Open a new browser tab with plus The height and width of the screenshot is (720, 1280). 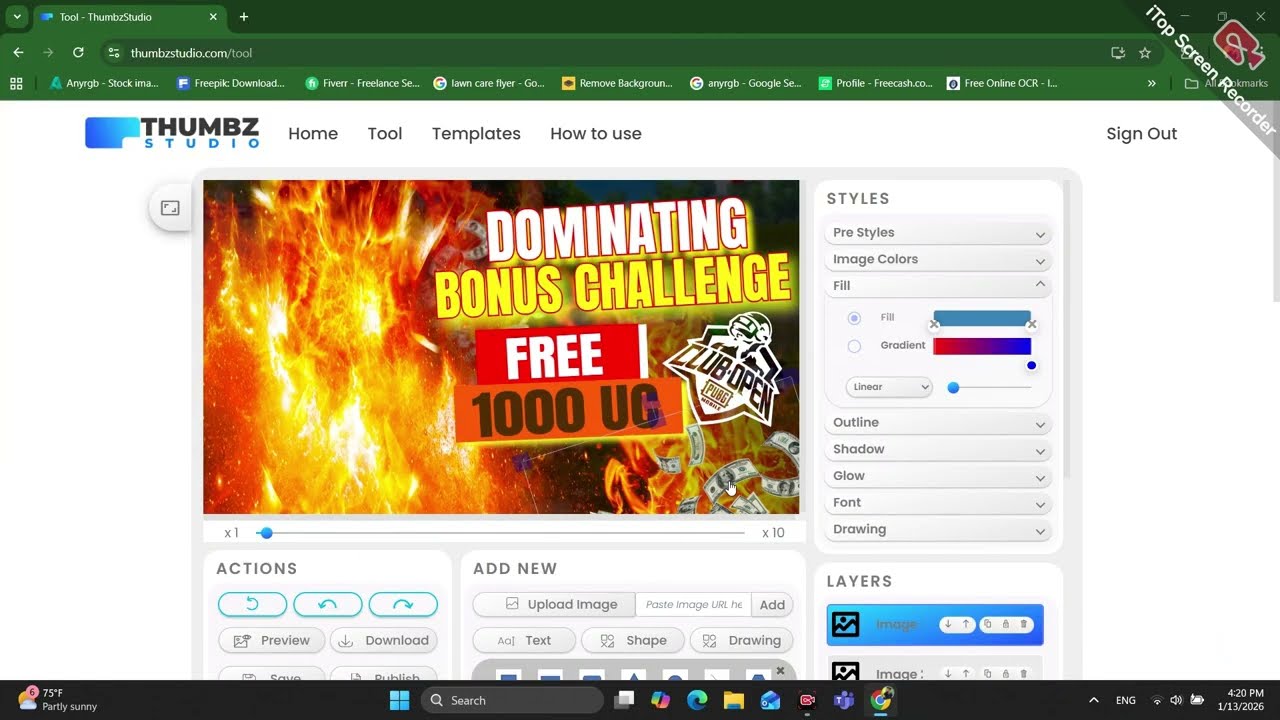tap(244, 17)
